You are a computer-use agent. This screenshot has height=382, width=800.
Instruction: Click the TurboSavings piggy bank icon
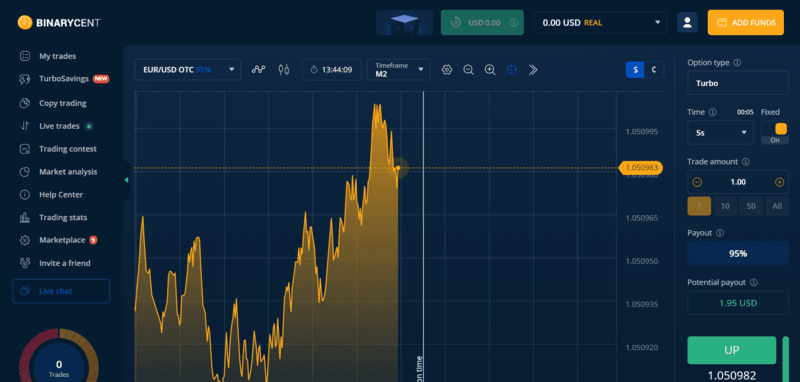pos(24,79)
